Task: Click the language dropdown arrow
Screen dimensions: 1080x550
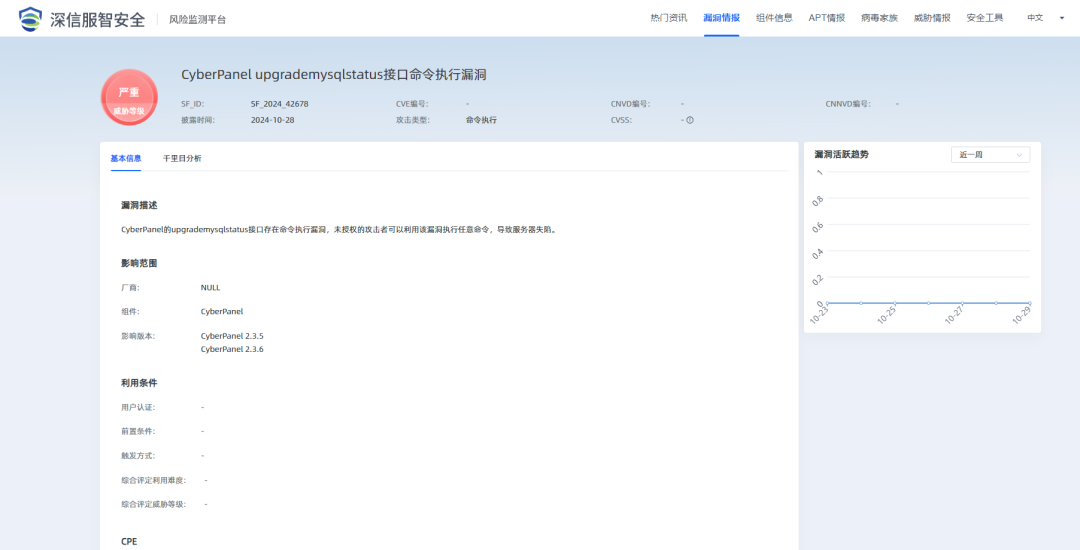Action: (1061, 19)
